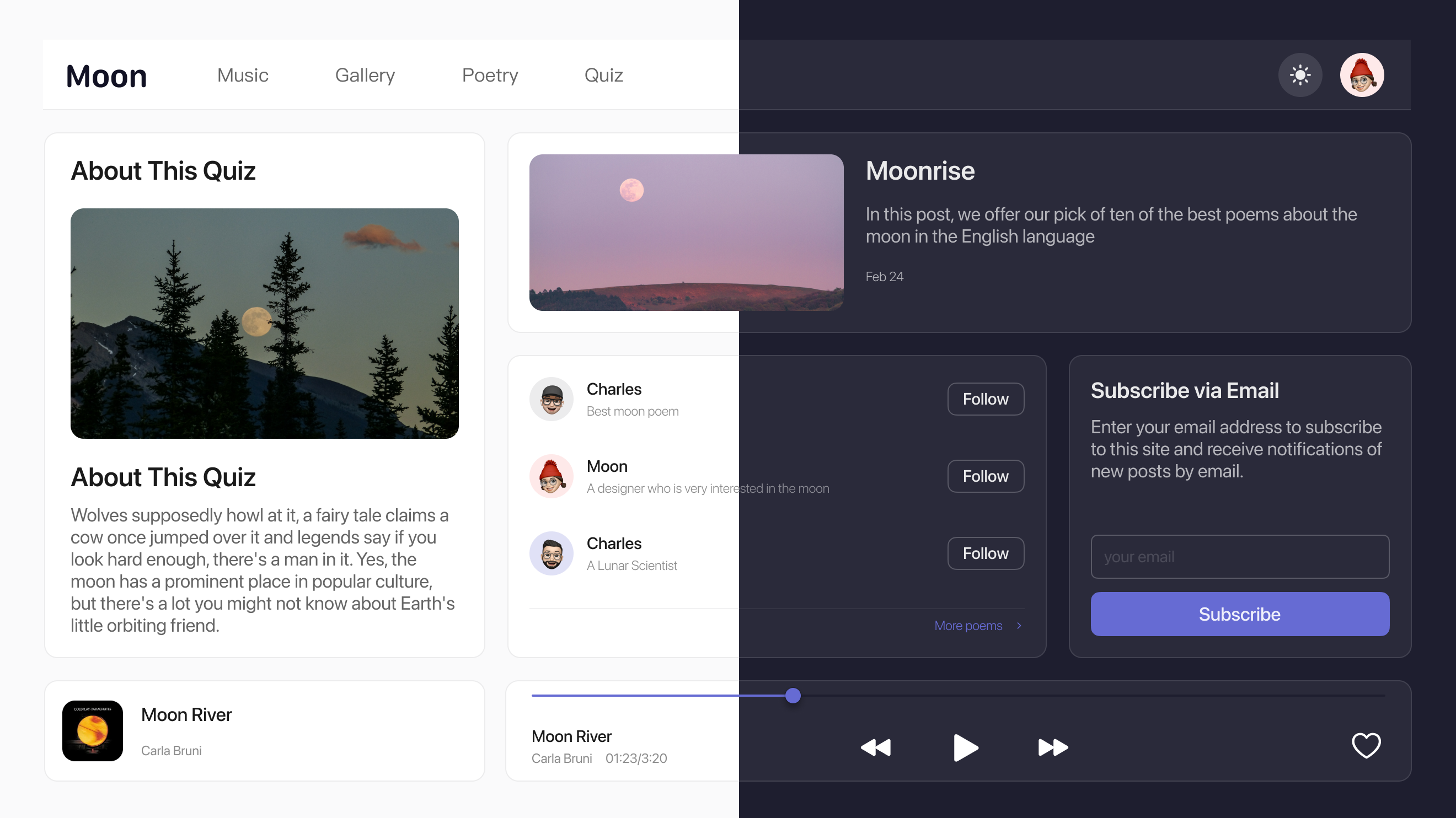Toggle light/dark theme with sun icon
1456x818 pixels.
tap(1300, 74)
